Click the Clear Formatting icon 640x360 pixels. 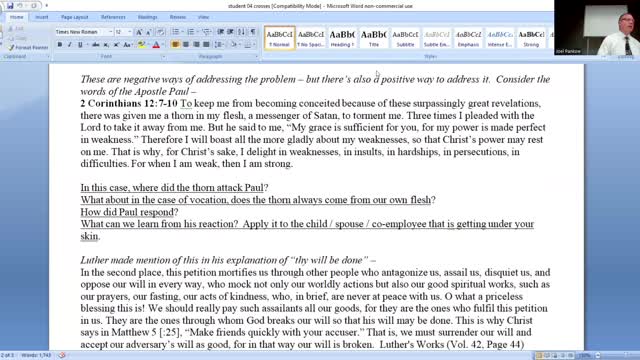click(160, 32)
